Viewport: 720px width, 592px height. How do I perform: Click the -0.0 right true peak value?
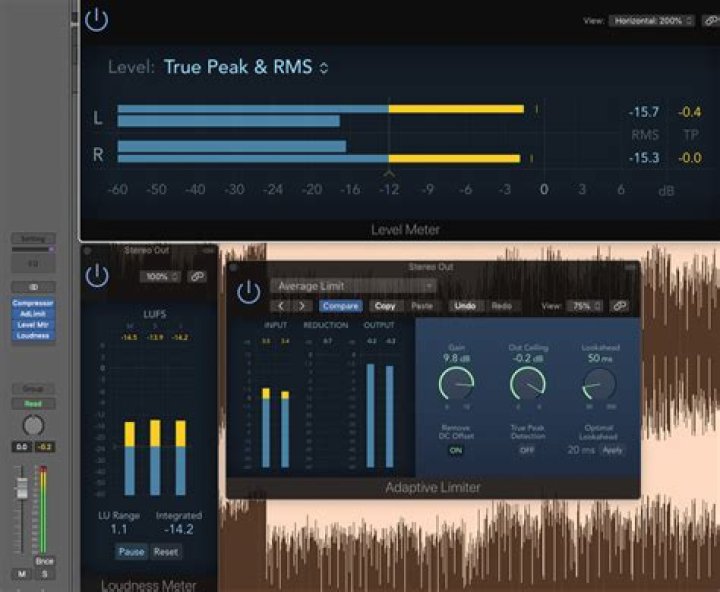690,158
